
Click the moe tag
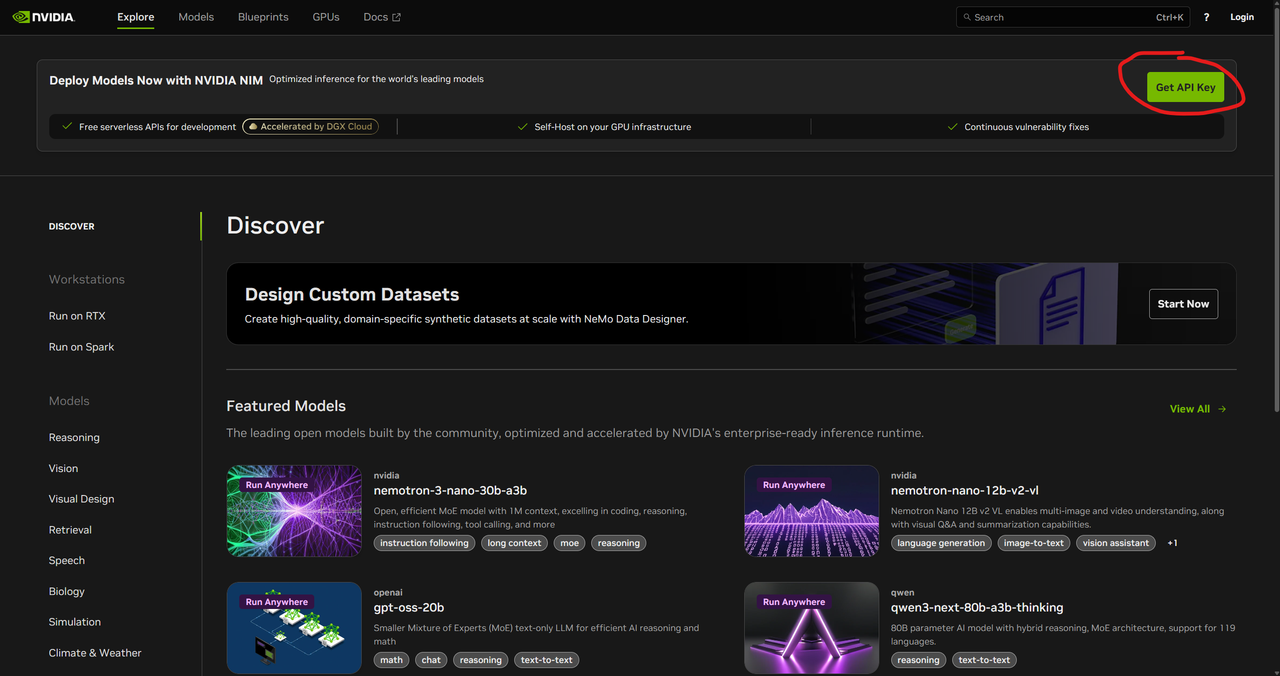(569, 543)
